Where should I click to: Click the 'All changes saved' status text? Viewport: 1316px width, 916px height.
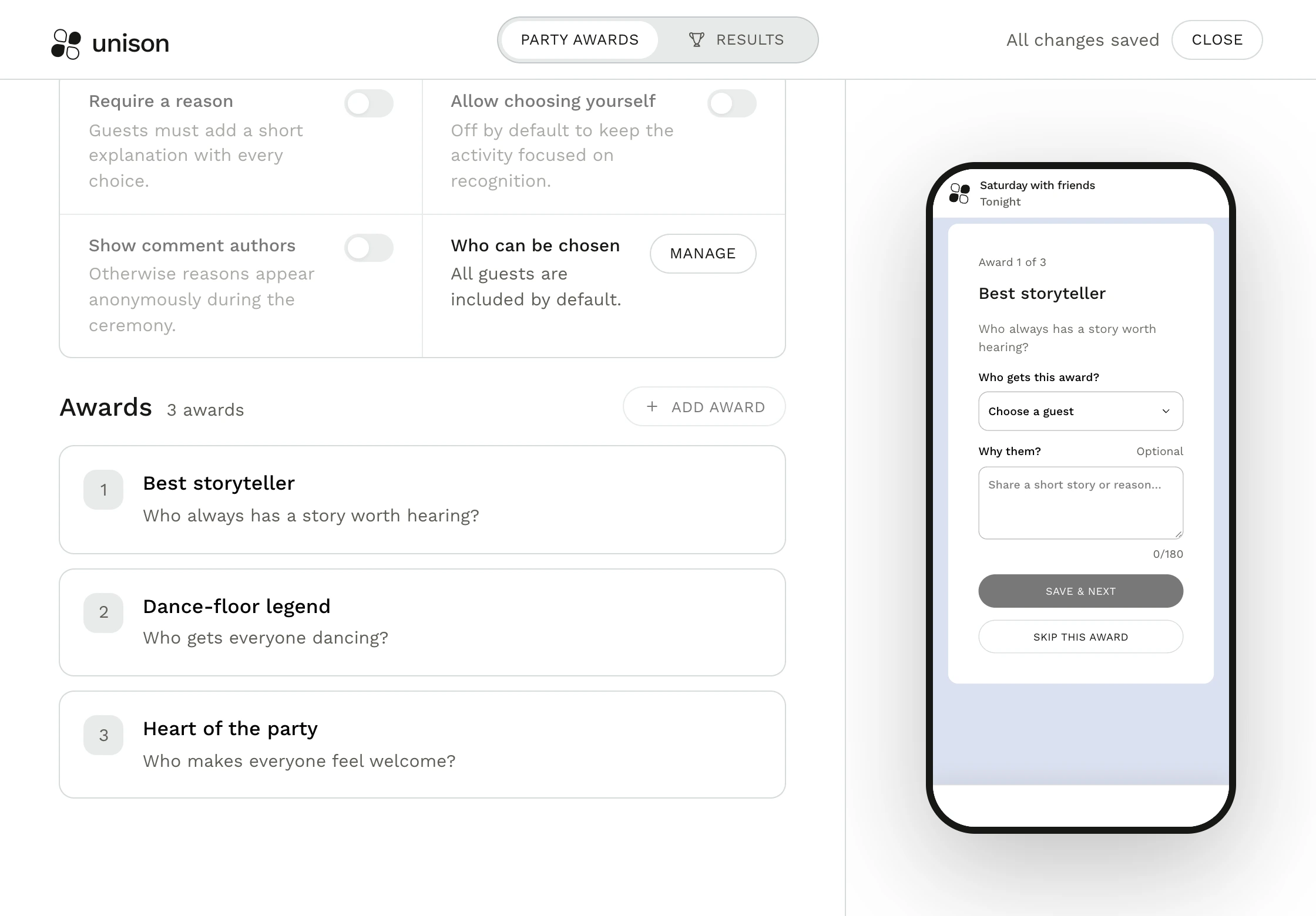1082,40
